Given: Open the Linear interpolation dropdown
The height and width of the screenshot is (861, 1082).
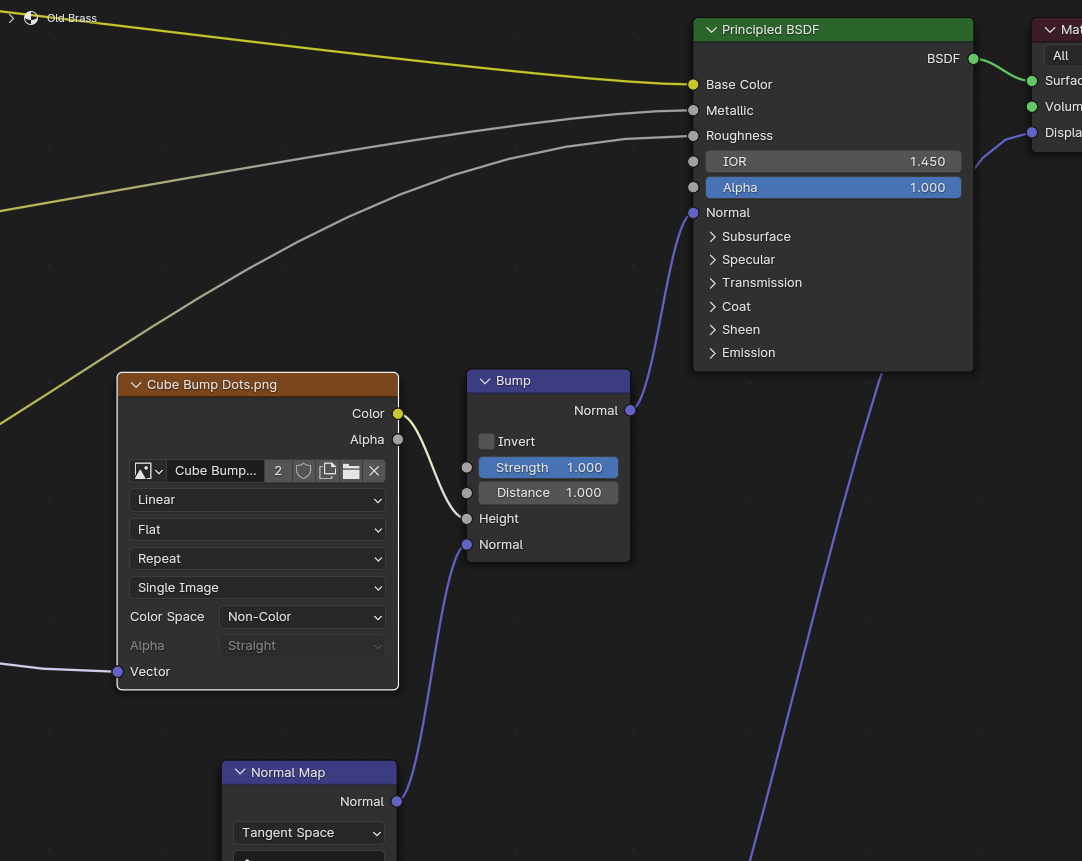Looking at the screenshot, I should pyautogui.click(x=257, y=500).
